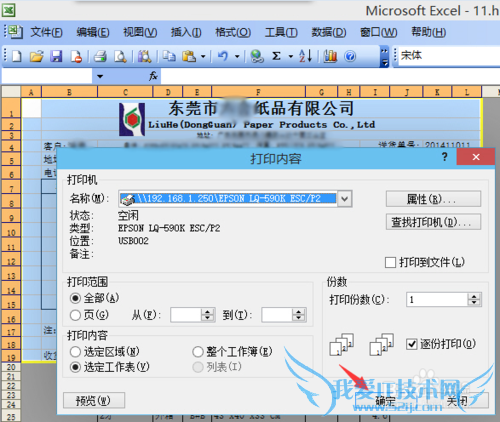
Task: Open the 编辑(E) menu
Action: [x=93, y=32]
